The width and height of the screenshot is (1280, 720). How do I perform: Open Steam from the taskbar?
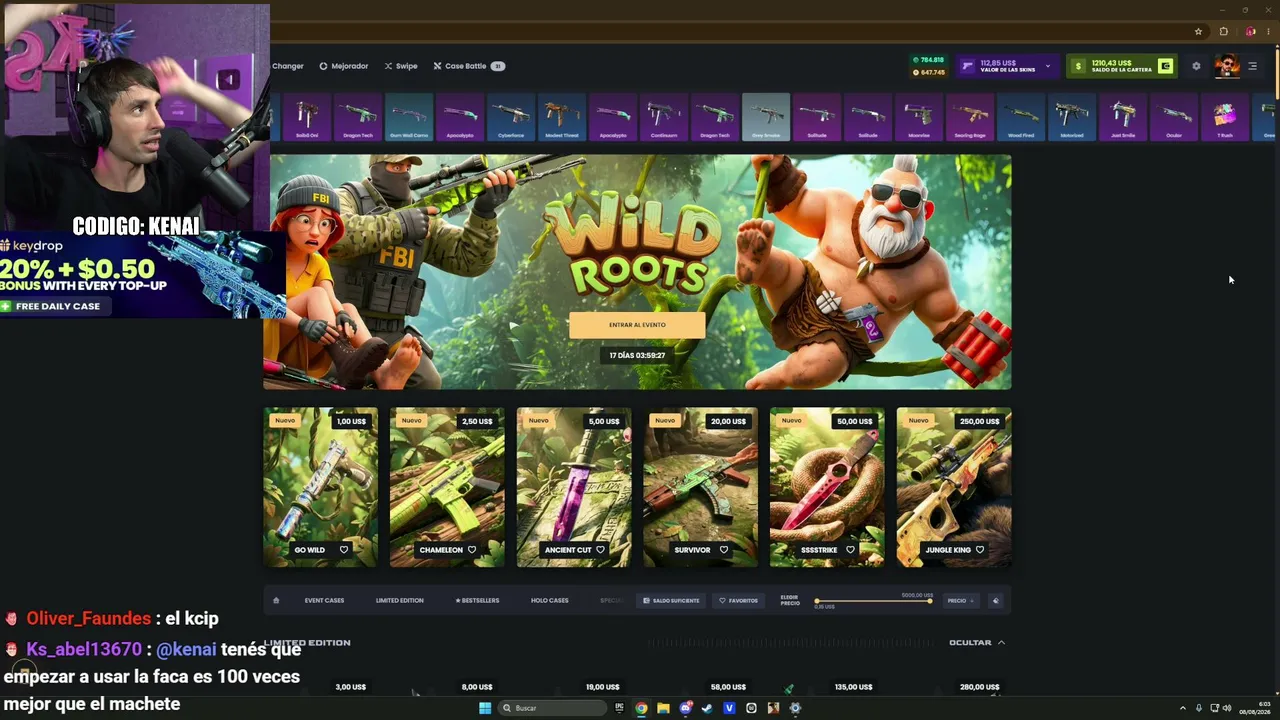(x=707, y=708)
